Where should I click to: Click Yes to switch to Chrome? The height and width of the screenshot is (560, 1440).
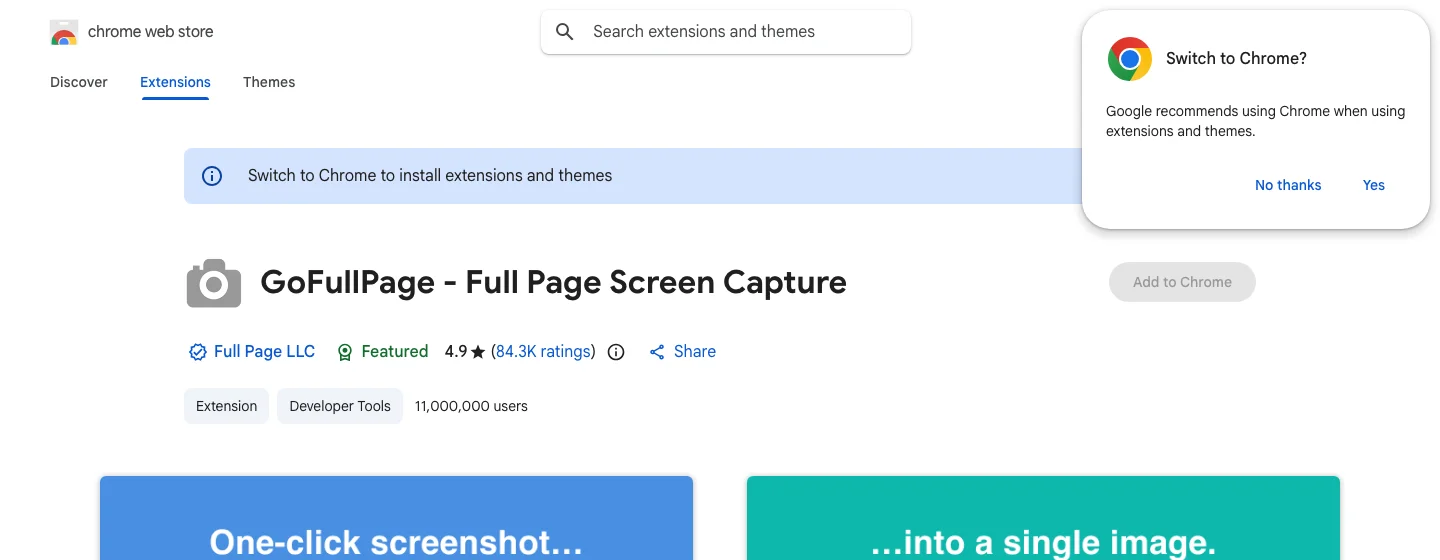(1374, 185)
